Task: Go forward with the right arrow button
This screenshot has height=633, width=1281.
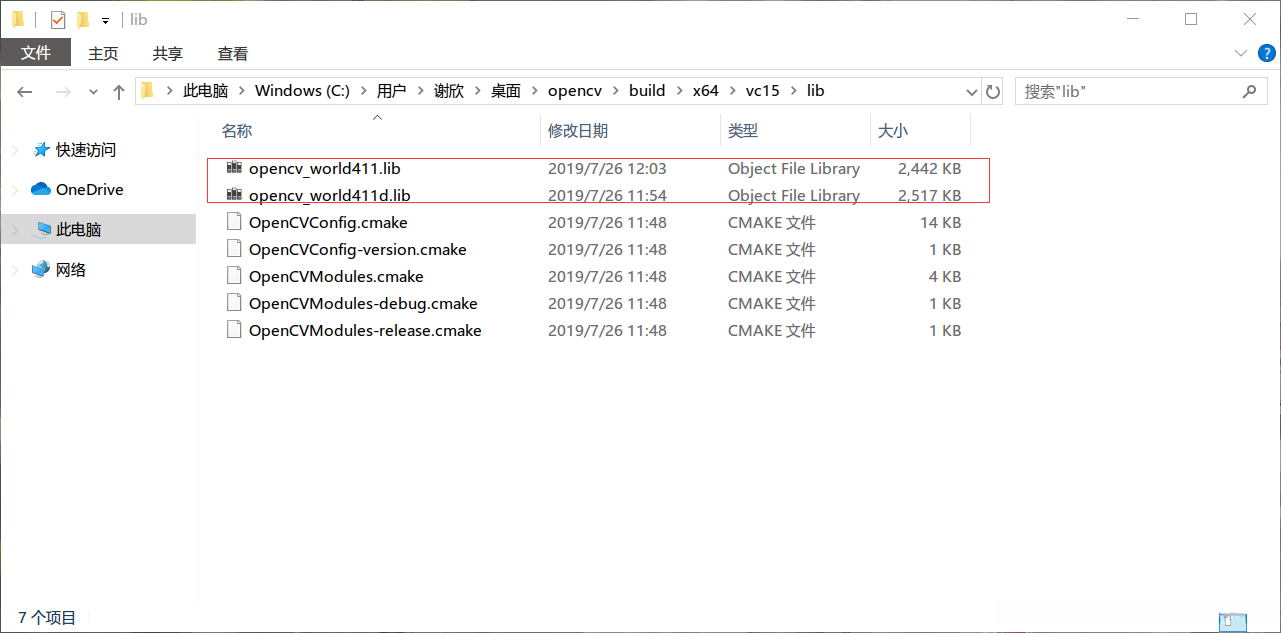Action: point(63,91)
